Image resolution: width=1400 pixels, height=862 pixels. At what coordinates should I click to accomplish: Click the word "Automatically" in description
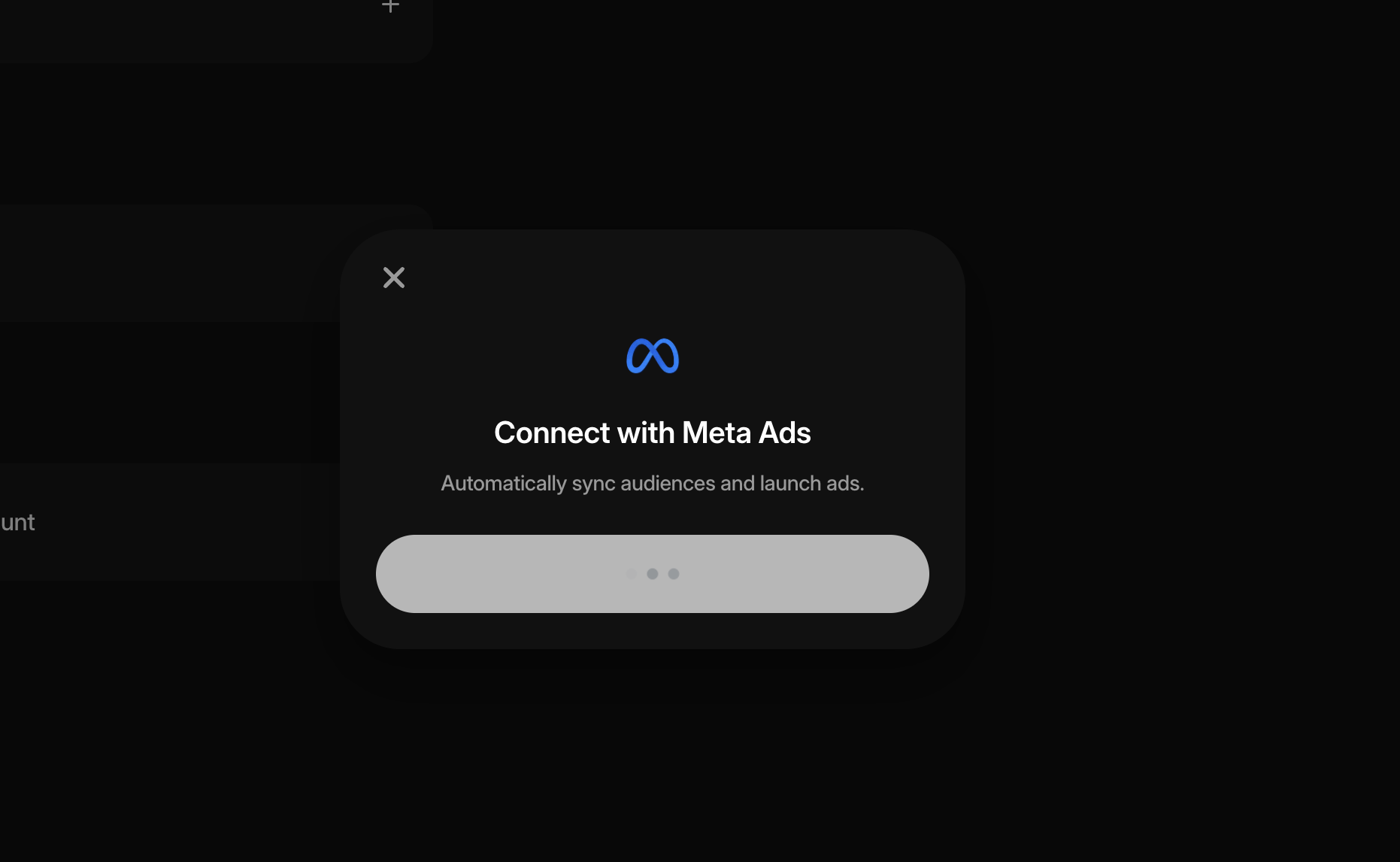504,483
